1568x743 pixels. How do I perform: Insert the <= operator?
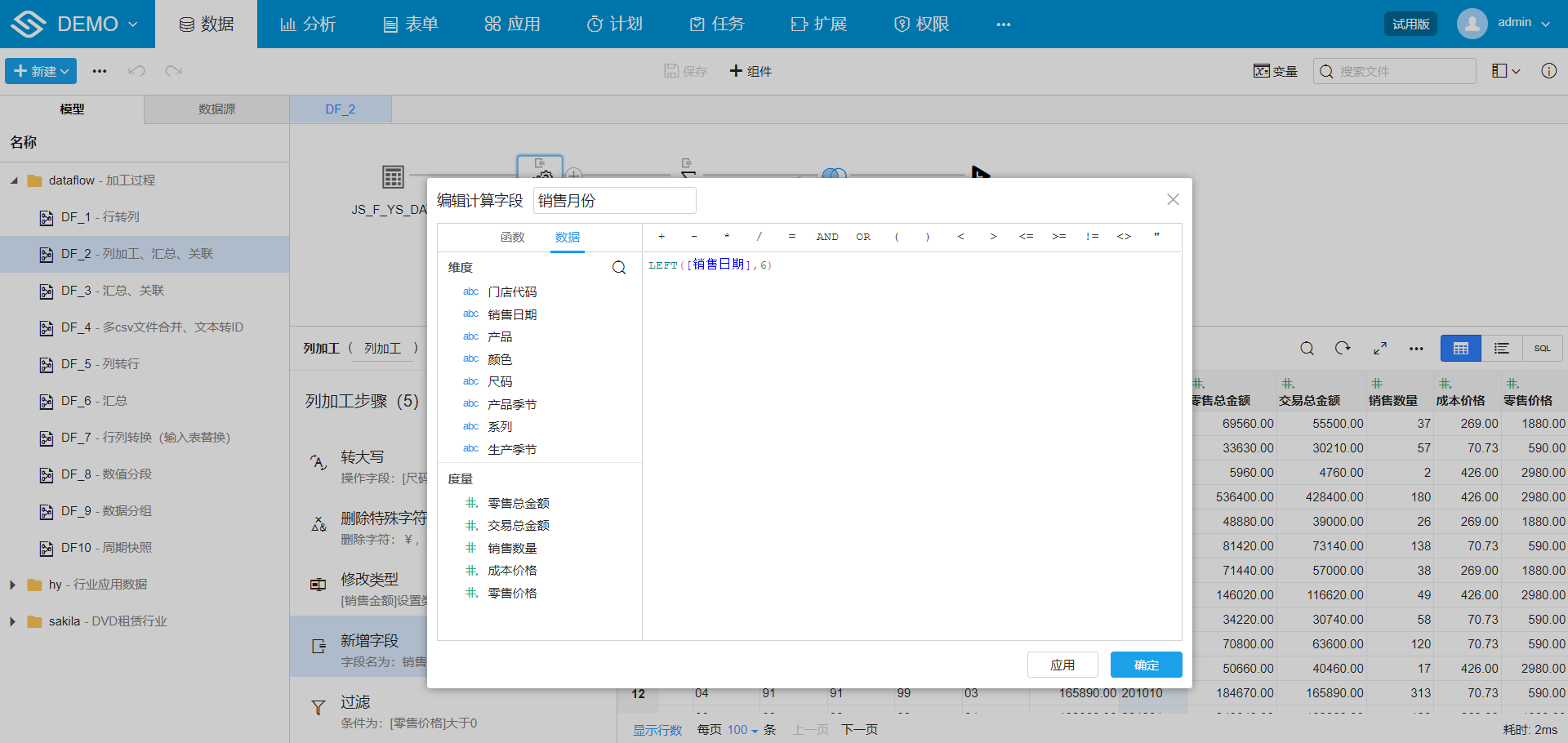pyautogui.click(x=1026, y=237)
